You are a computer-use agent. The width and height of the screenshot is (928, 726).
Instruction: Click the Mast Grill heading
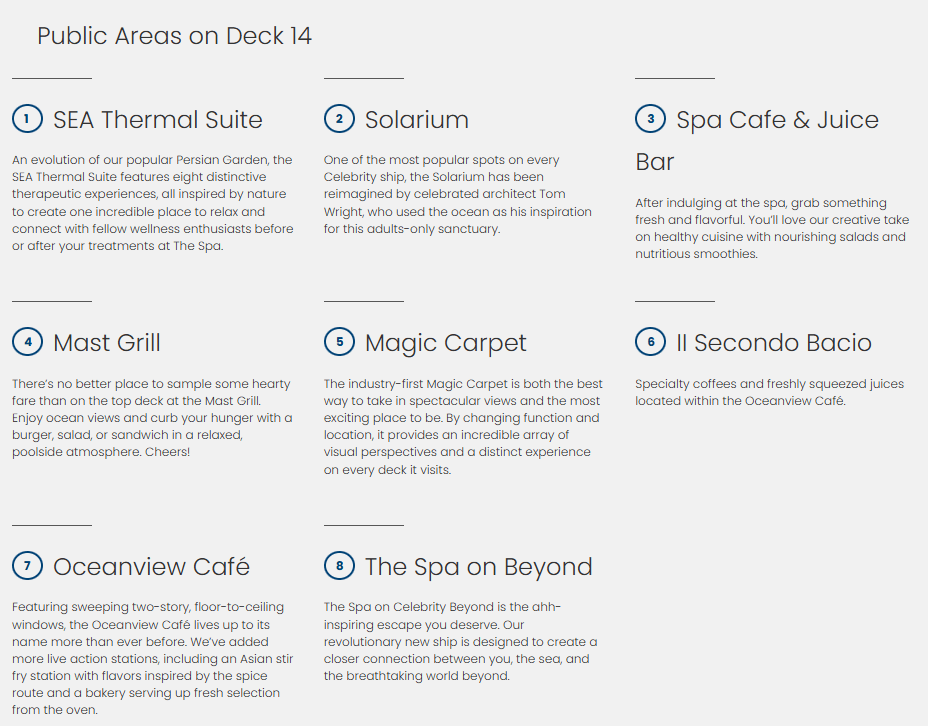[x=107, y=343]
